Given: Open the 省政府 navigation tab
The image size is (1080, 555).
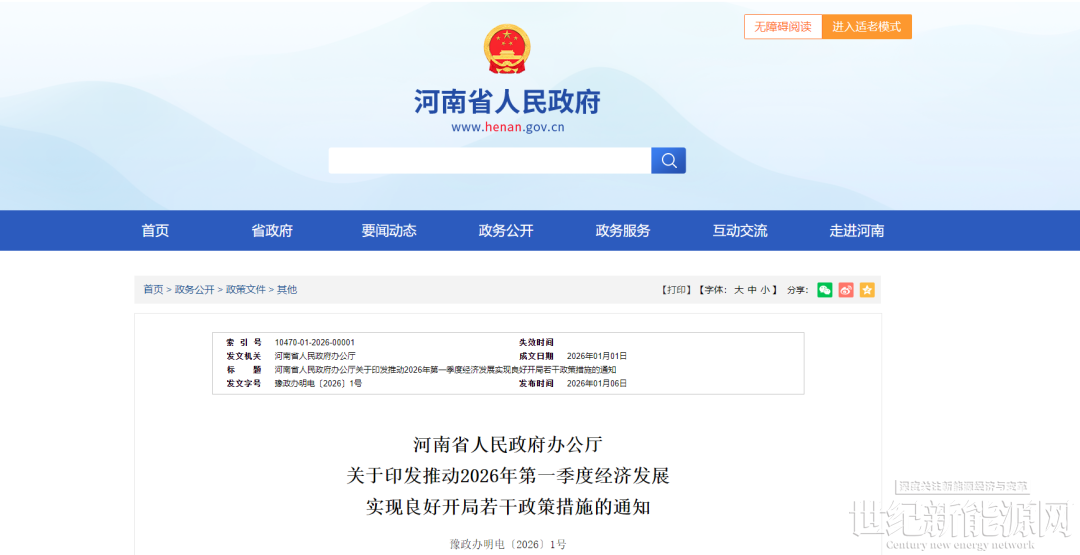Looking at the screenshot, I should tap(272, 231).
